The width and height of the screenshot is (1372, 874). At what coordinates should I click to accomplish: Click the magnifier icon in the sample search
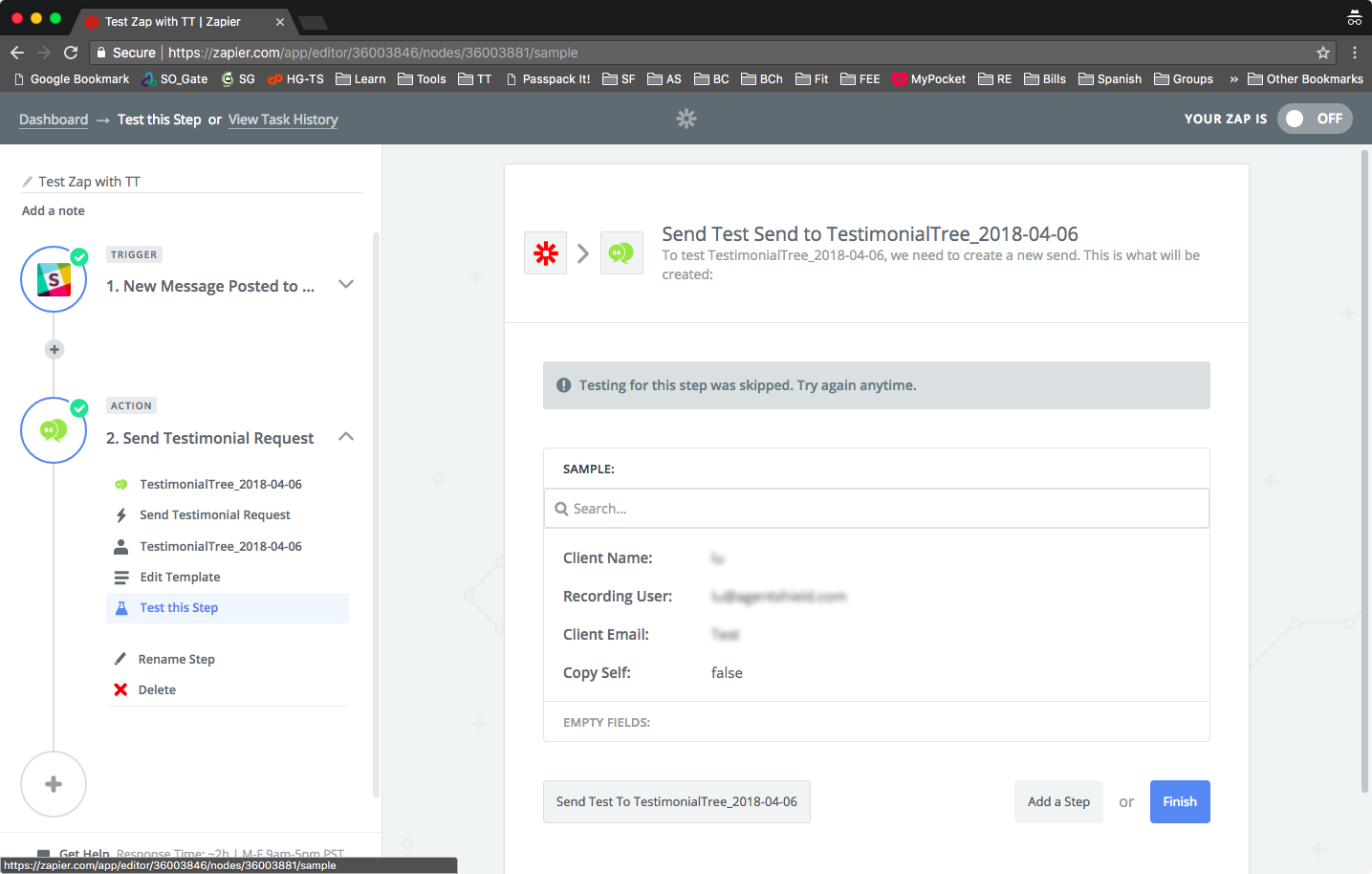(x=562, y=509)
